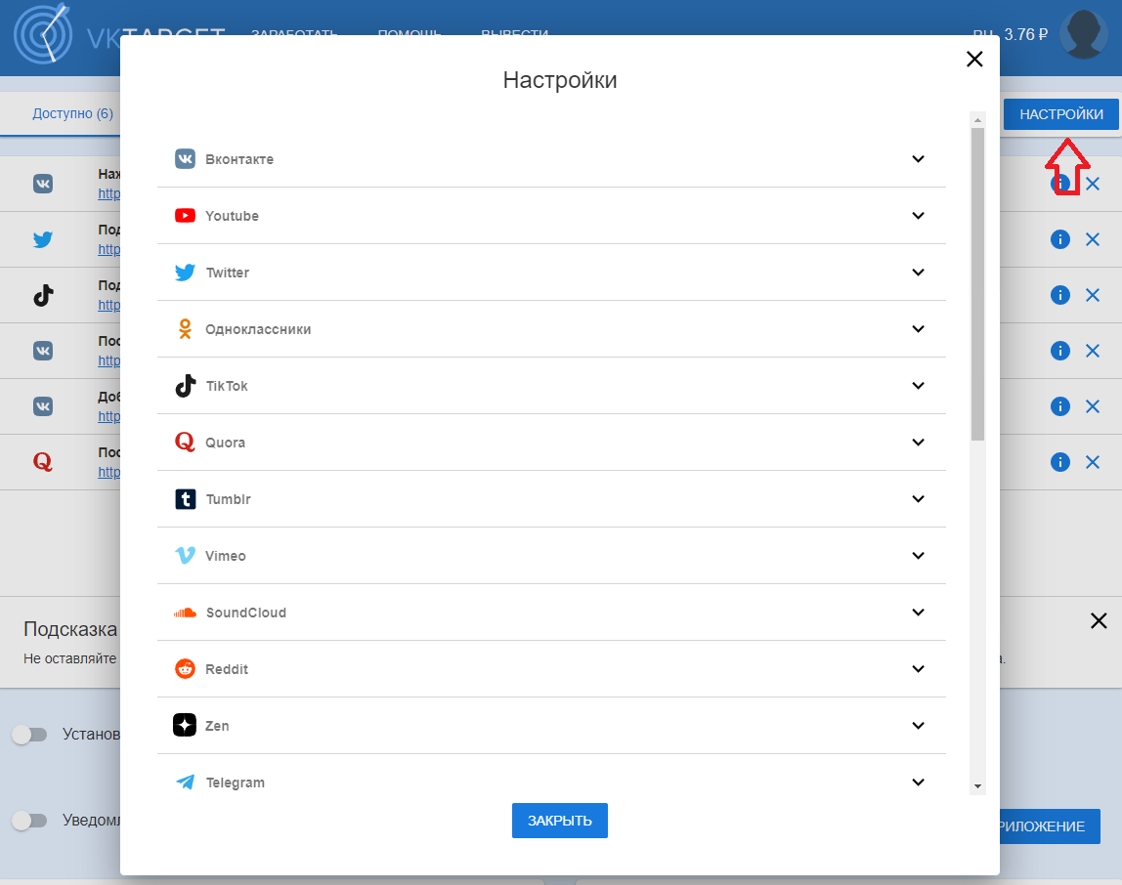Show info for the Twitter task row
1122x885 pixels.
1060,239
